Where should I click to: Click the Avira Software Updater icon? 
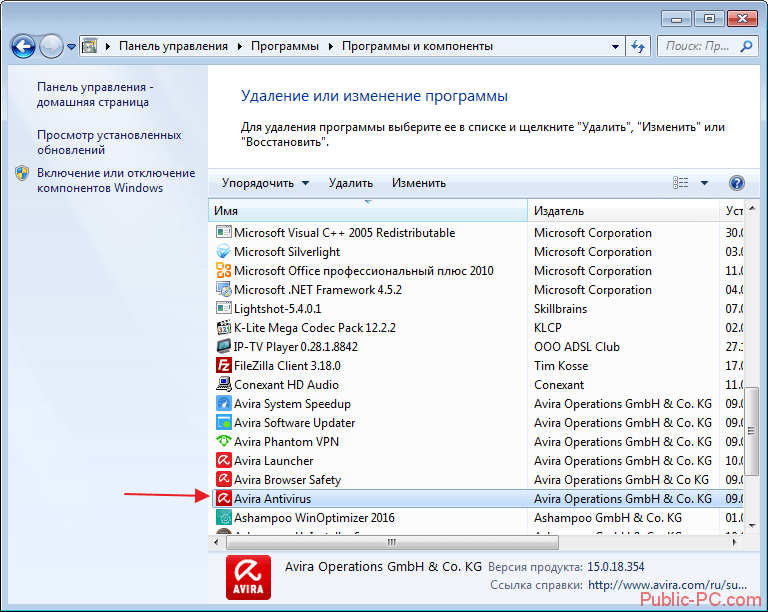click(x=224, y=423)
